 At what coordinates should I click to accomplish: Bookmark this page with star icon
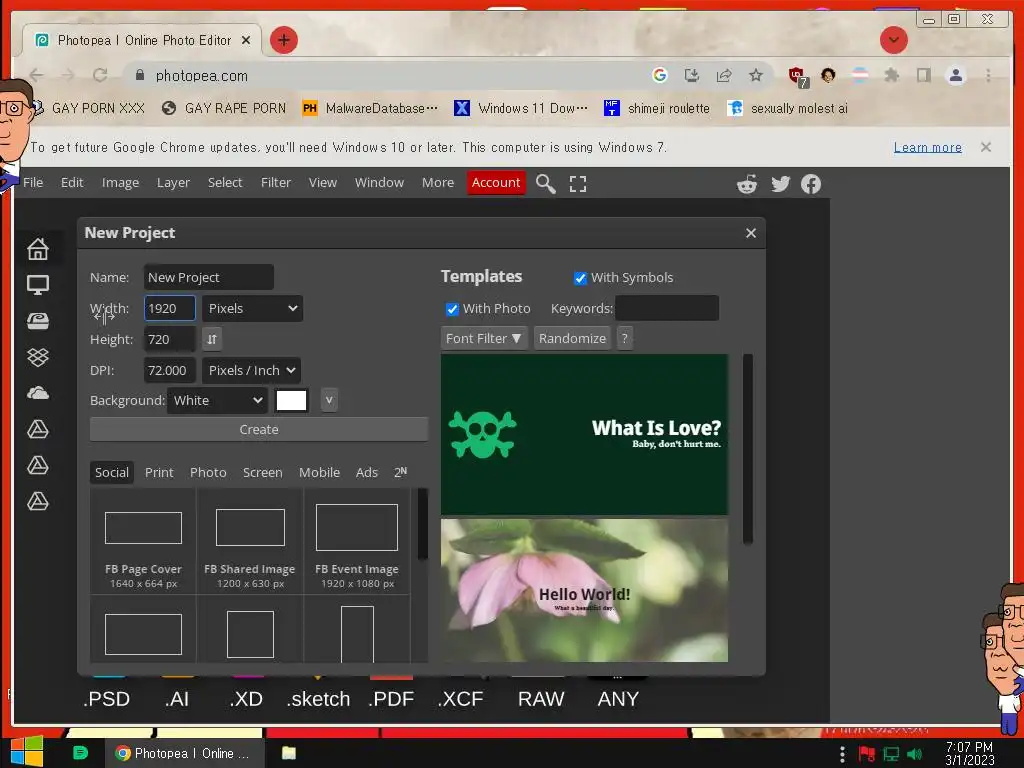(x=756, y=75)
